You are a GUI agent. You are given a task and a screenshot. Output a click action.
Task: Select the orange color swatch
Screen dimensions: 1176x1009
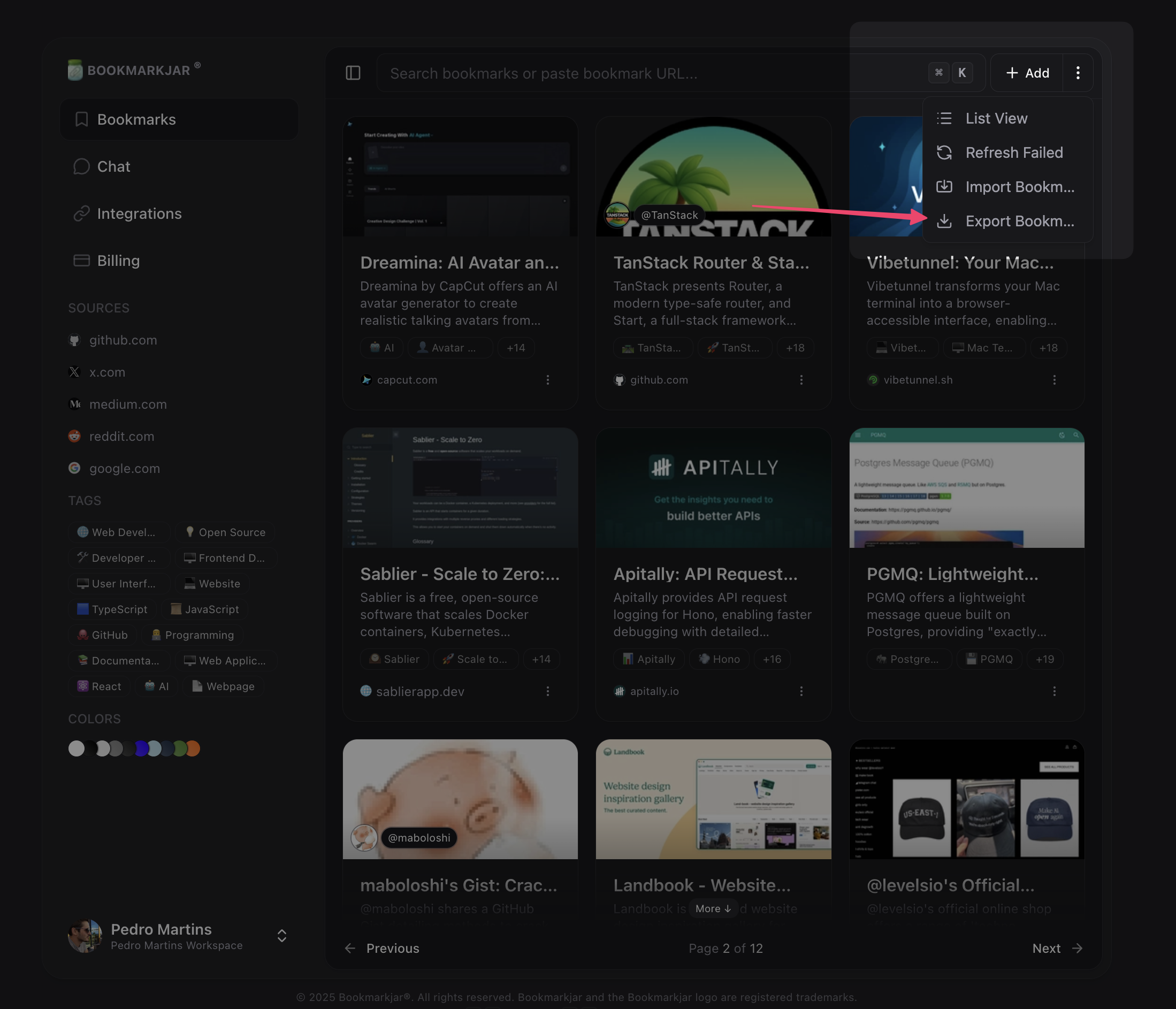[193, 748]
